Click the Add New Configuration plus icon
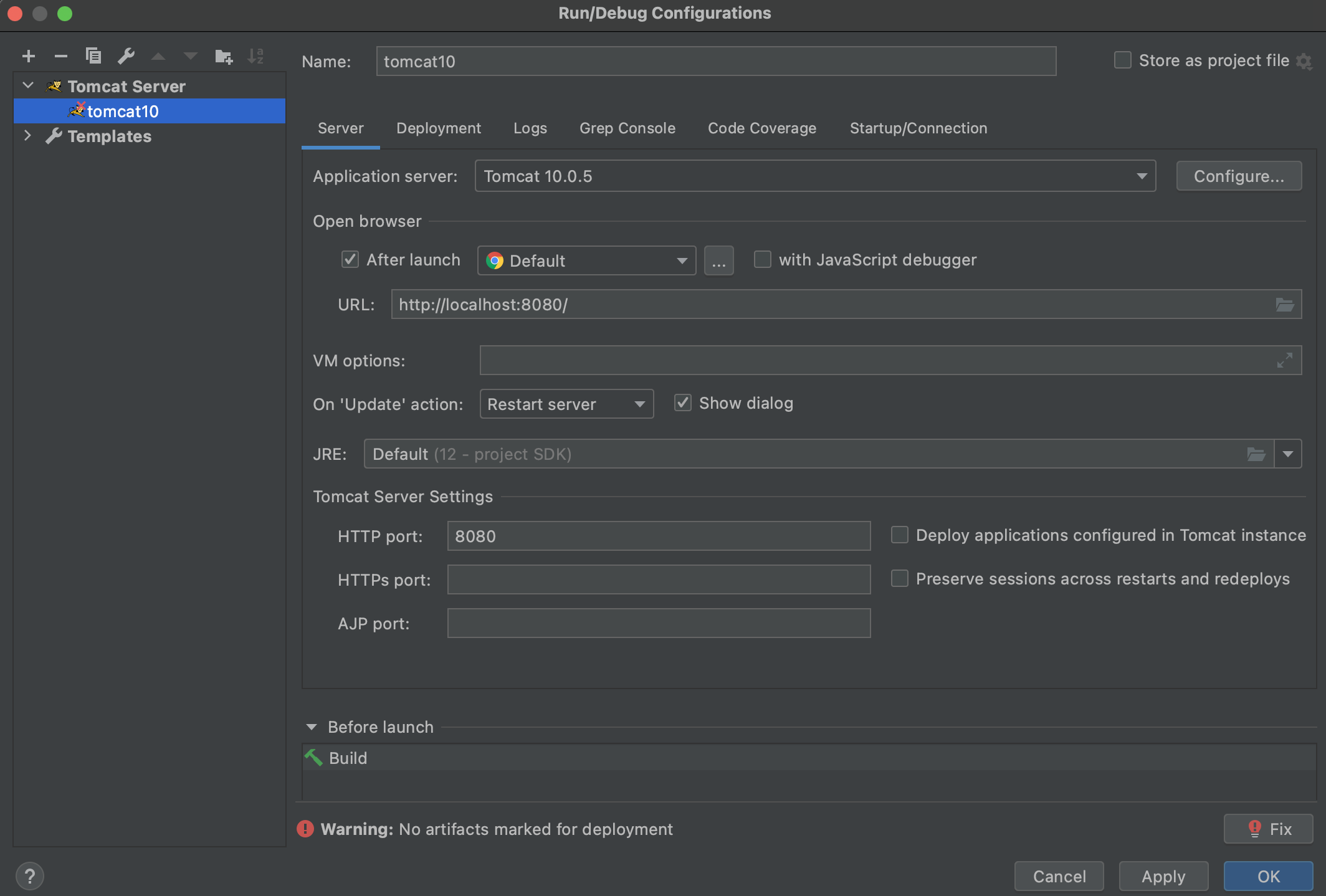The image size is (1326, 896). click(29, 56)
